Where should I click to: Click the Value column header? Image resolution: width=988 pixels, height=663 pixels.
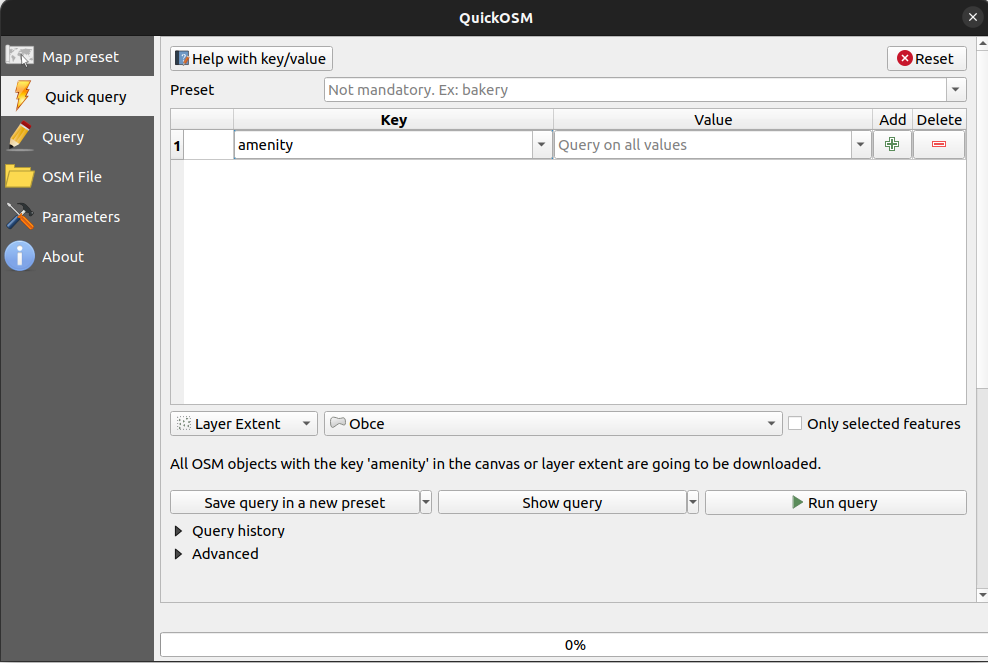click(713, 120)
